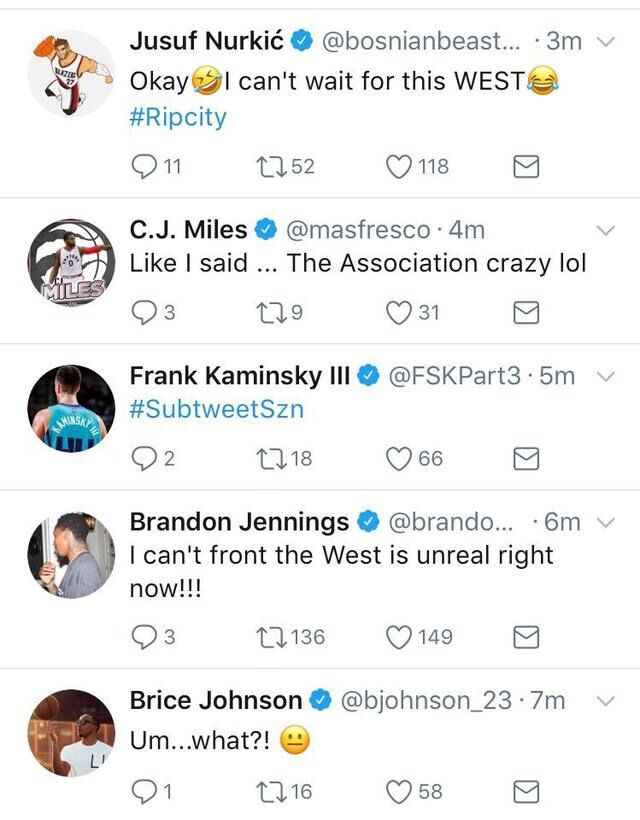This screenshot has width=640, height=820.
Task: Open the dropdown arrow on Brice Johnson's tweet
Action: [x=604, y=701]
